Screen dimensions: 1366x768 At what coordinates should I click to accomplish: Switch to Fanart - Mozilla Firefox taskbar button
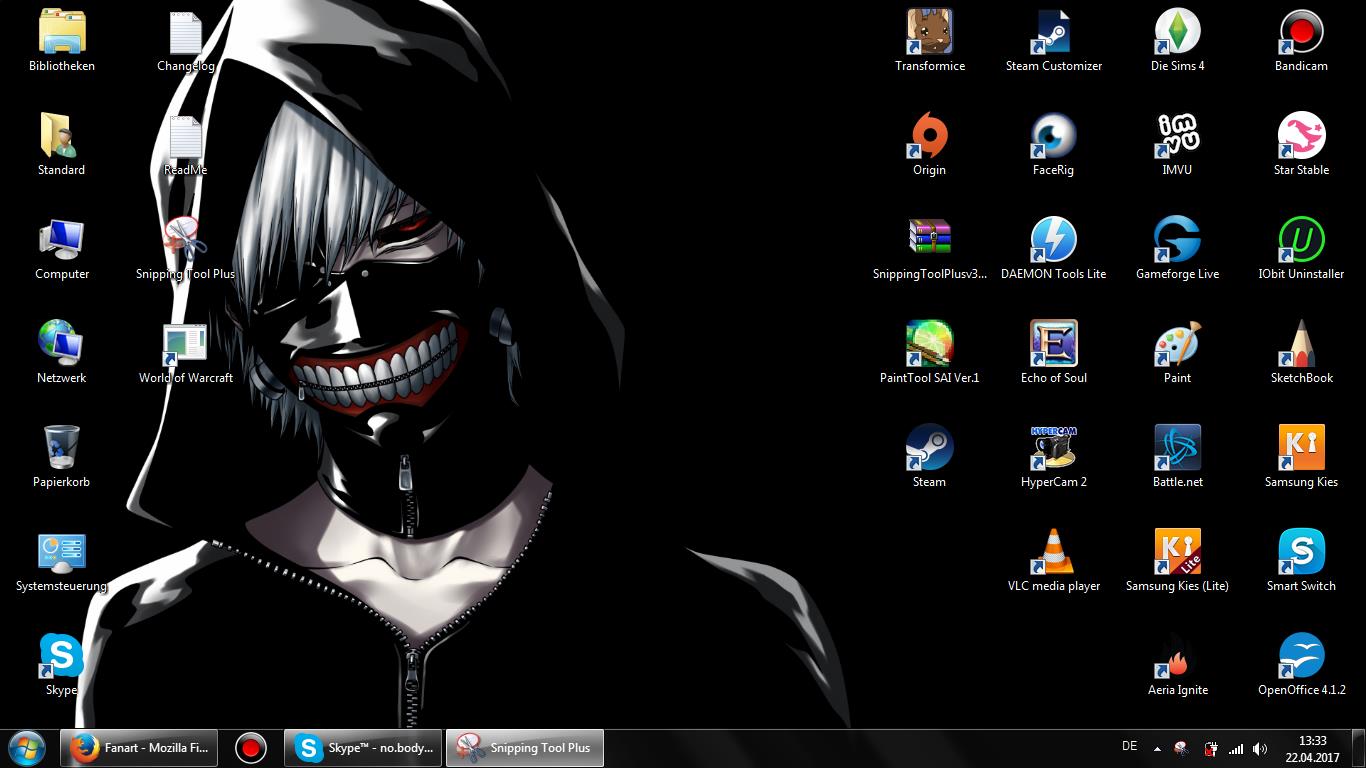point(139,748)
